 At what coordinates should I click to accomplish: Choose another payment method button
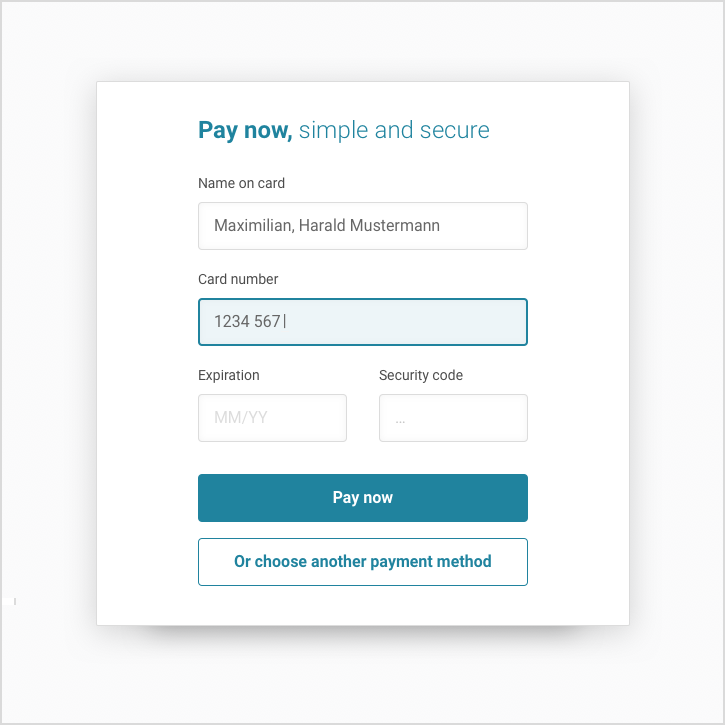pos(362,562)
